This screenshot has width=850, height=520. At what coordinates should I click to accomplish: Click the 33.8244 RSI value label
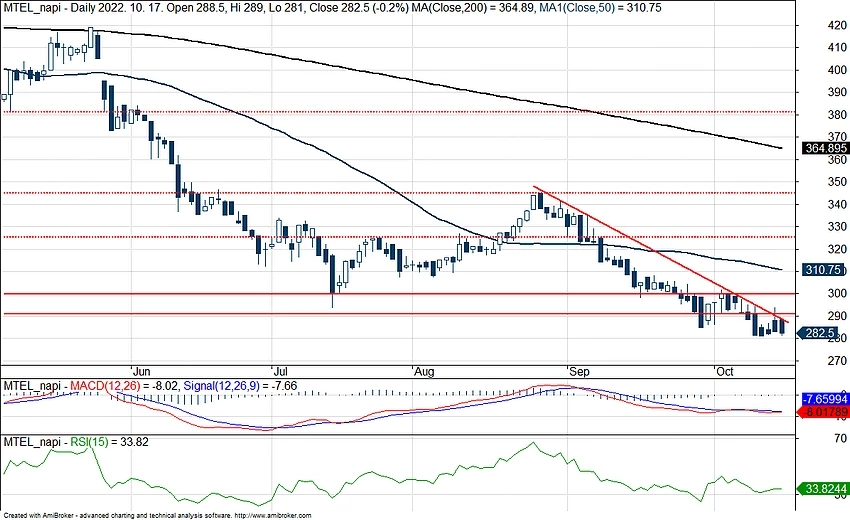point(825,489)
